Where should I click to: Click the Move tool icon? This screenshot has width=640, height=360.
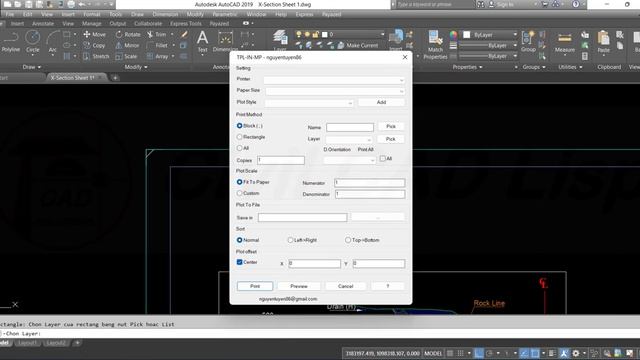[94, 34]
